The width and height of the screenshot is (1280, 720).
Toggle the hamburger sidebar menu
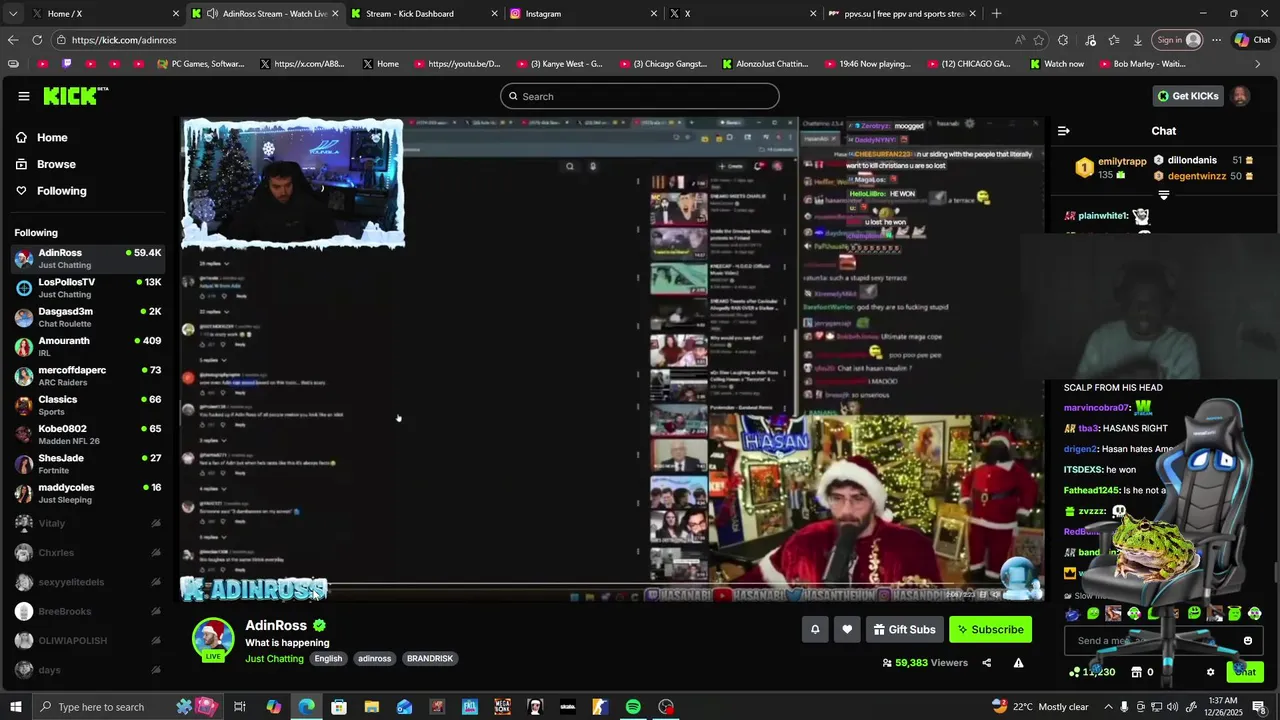pyautogui.click(x=23, y=96)
